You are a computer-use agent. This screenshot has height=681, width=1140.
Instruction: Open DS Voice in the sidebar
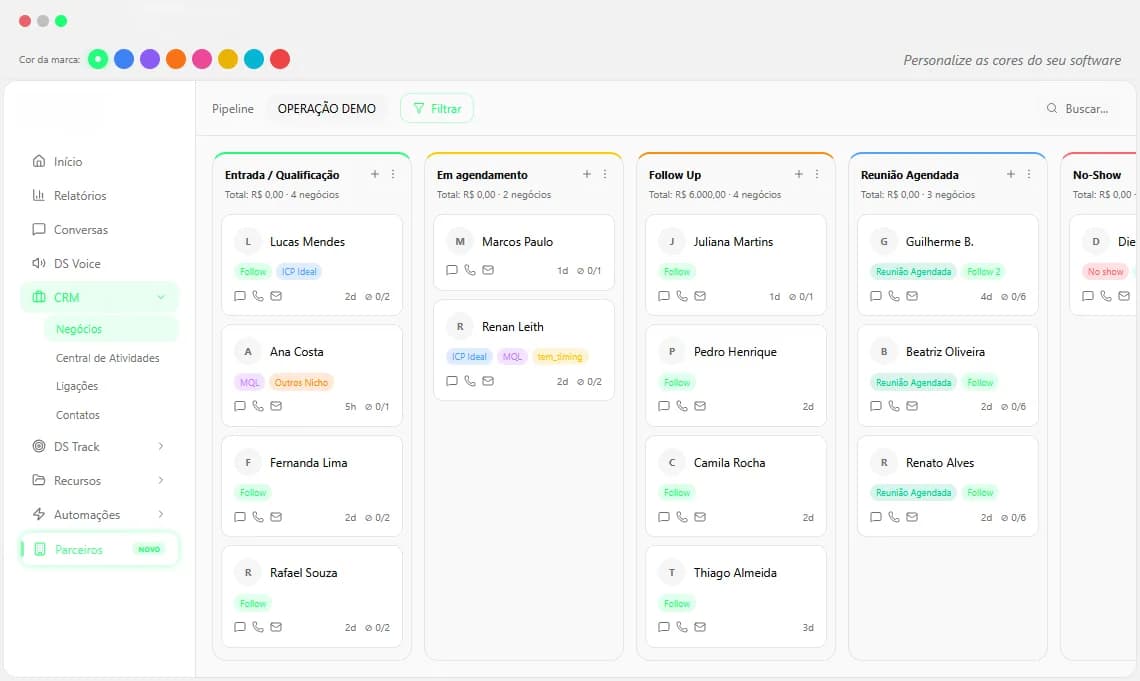coord(99,263)
